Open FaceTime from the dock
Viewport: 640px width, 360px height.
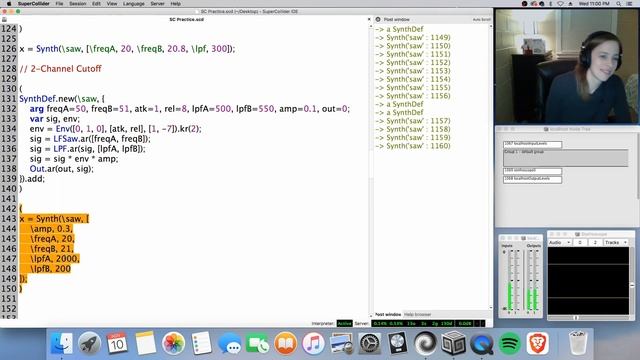pyautogui.click(x=258, y=343)
